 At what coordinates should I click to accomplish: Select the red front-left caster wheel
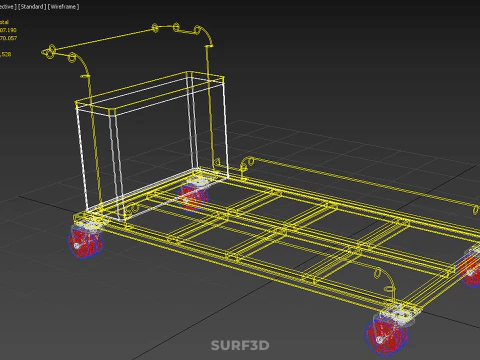[x=85, y=243]
